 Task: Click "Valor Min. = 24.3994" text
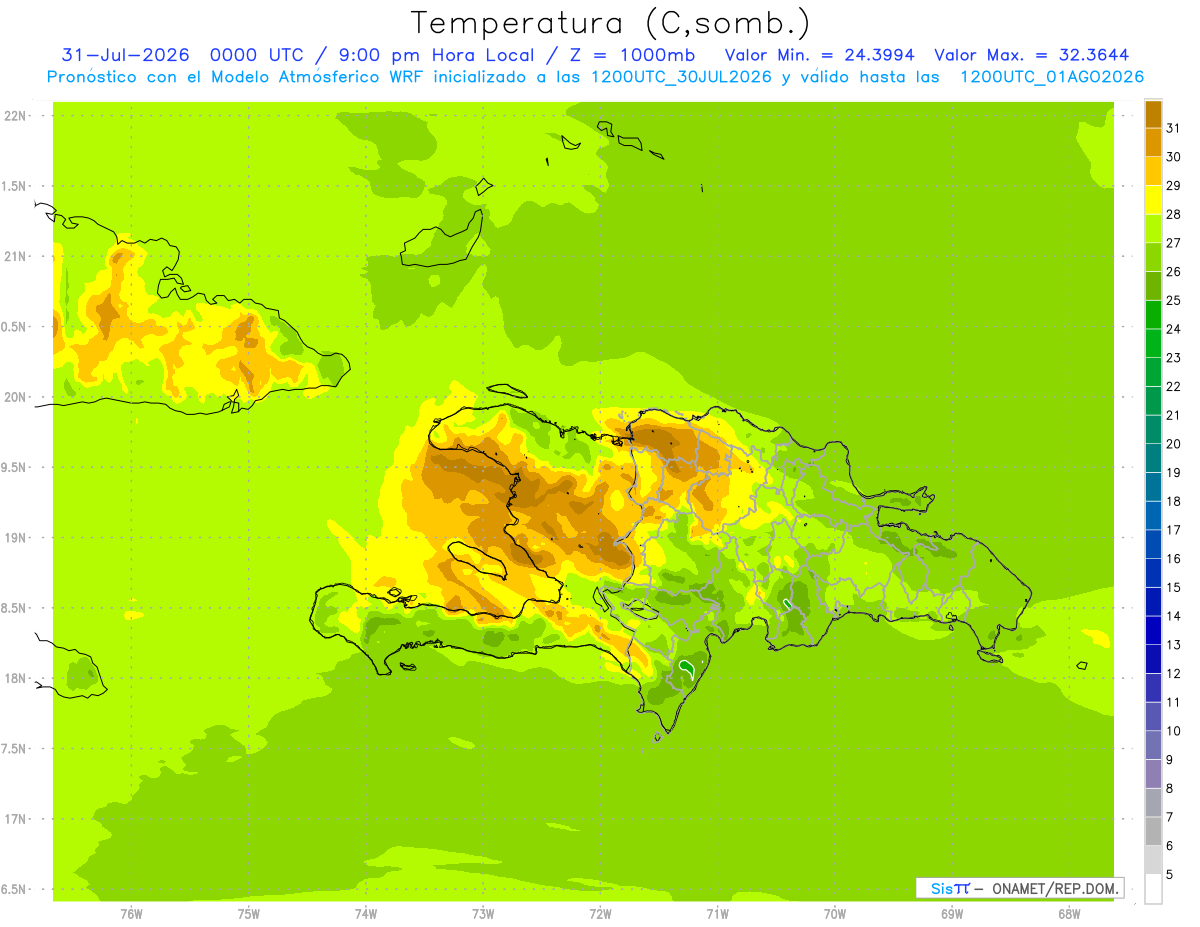[819, 55]
